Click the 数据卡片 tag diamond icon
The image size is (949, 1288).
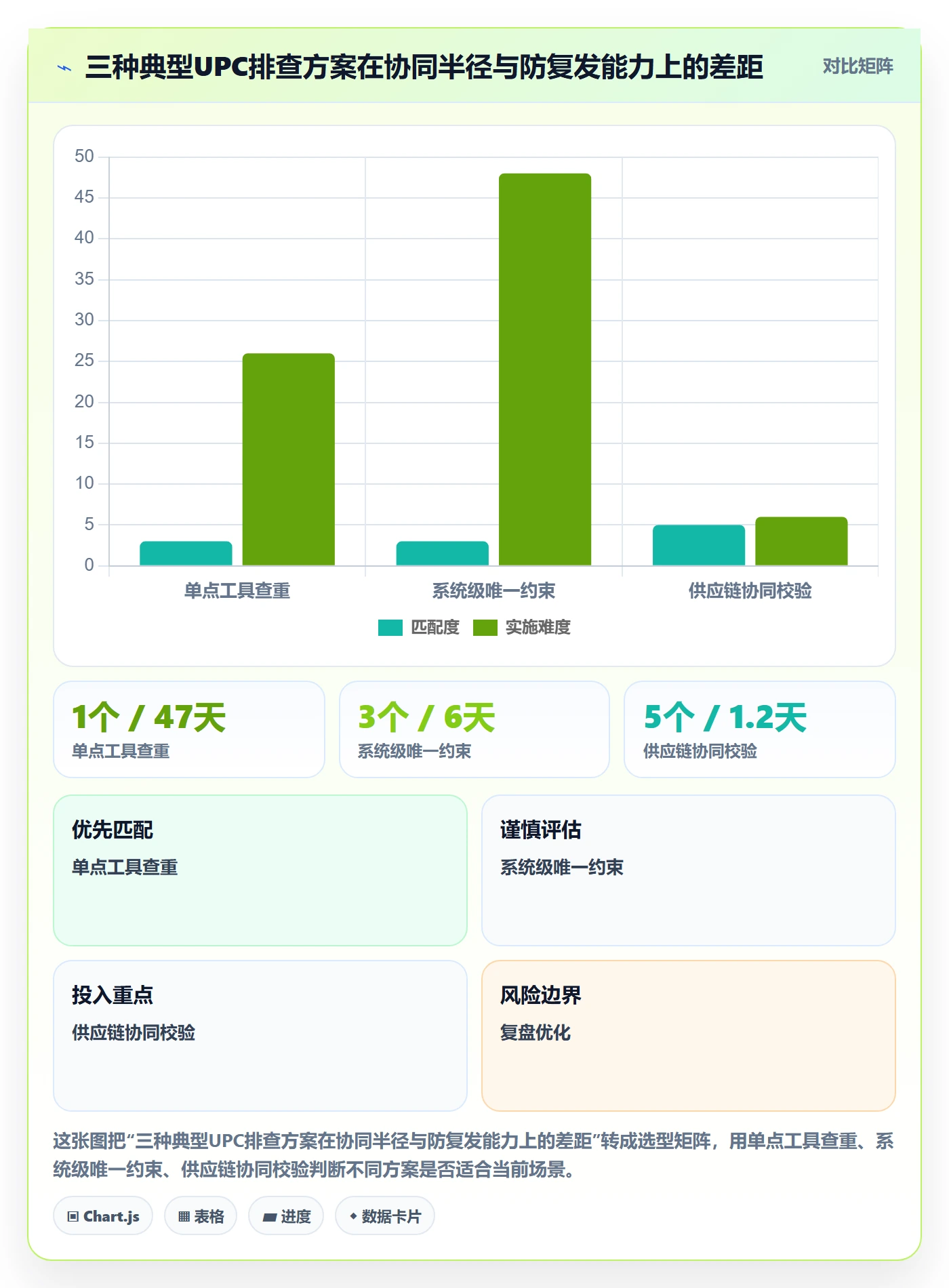click(x=353, y=1217)
